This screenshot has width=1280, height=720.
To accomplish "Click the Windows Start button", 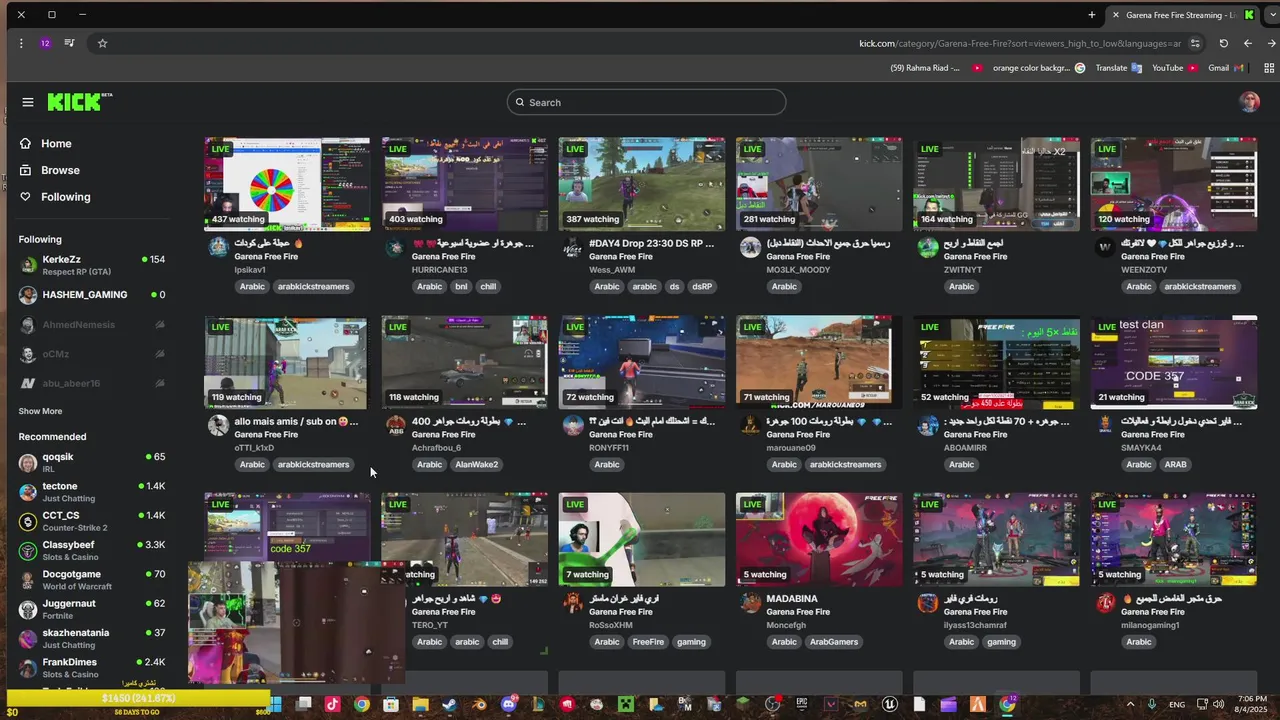I will click(x=273, y=704).
